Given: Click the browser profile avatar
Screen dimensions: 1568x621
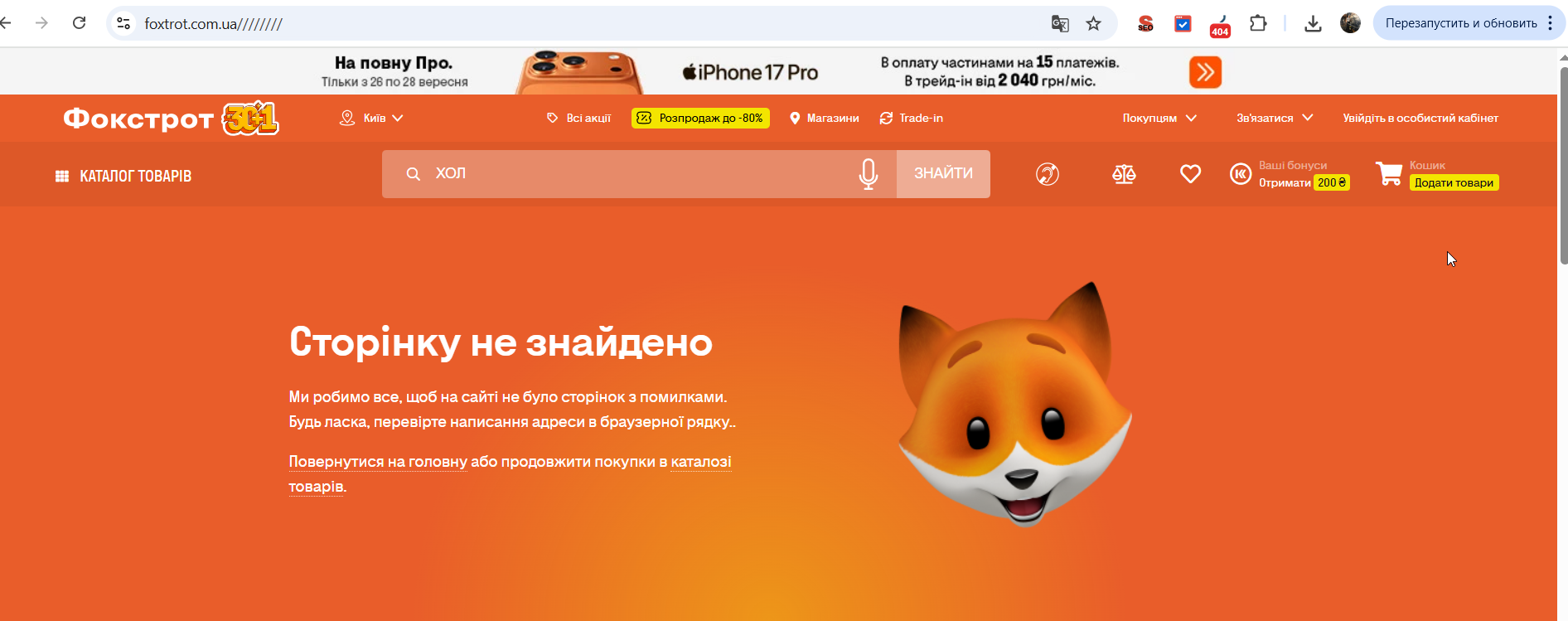Looking at the screenshot, I should coord(1350,23).
